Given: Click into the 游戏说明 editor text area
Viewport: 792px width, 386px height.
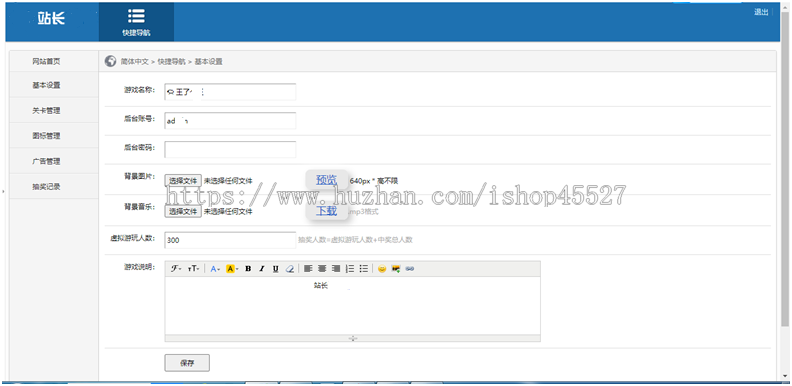Looking at the screenshot, I should coord(353,305).
